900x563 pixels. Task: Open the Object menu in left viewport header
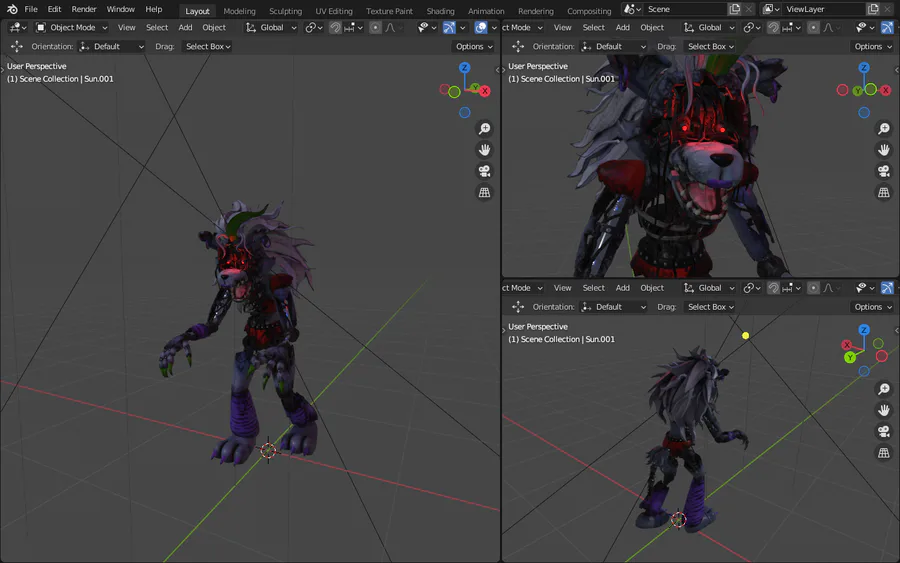click(214, 28)
